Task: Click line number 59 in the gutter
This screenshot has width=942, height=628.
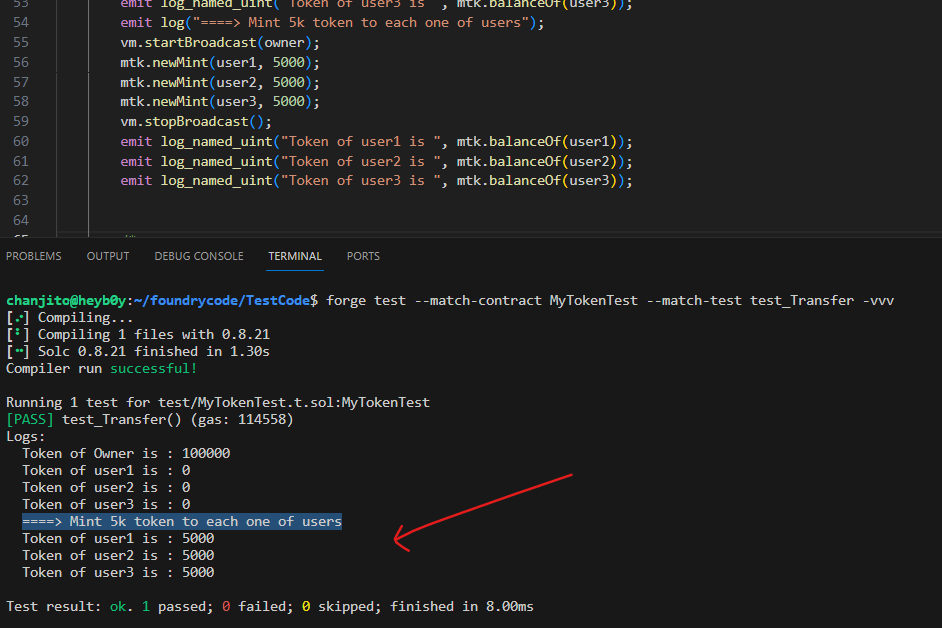Action: click(x=21, y=121)
